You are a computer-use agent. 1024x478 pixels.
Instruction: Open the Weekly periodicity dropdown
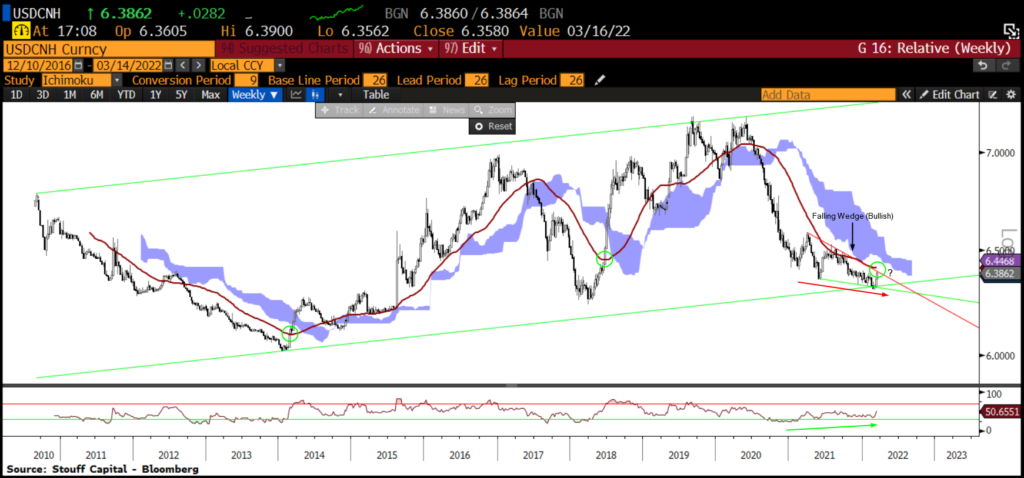[x=255, y=95]
